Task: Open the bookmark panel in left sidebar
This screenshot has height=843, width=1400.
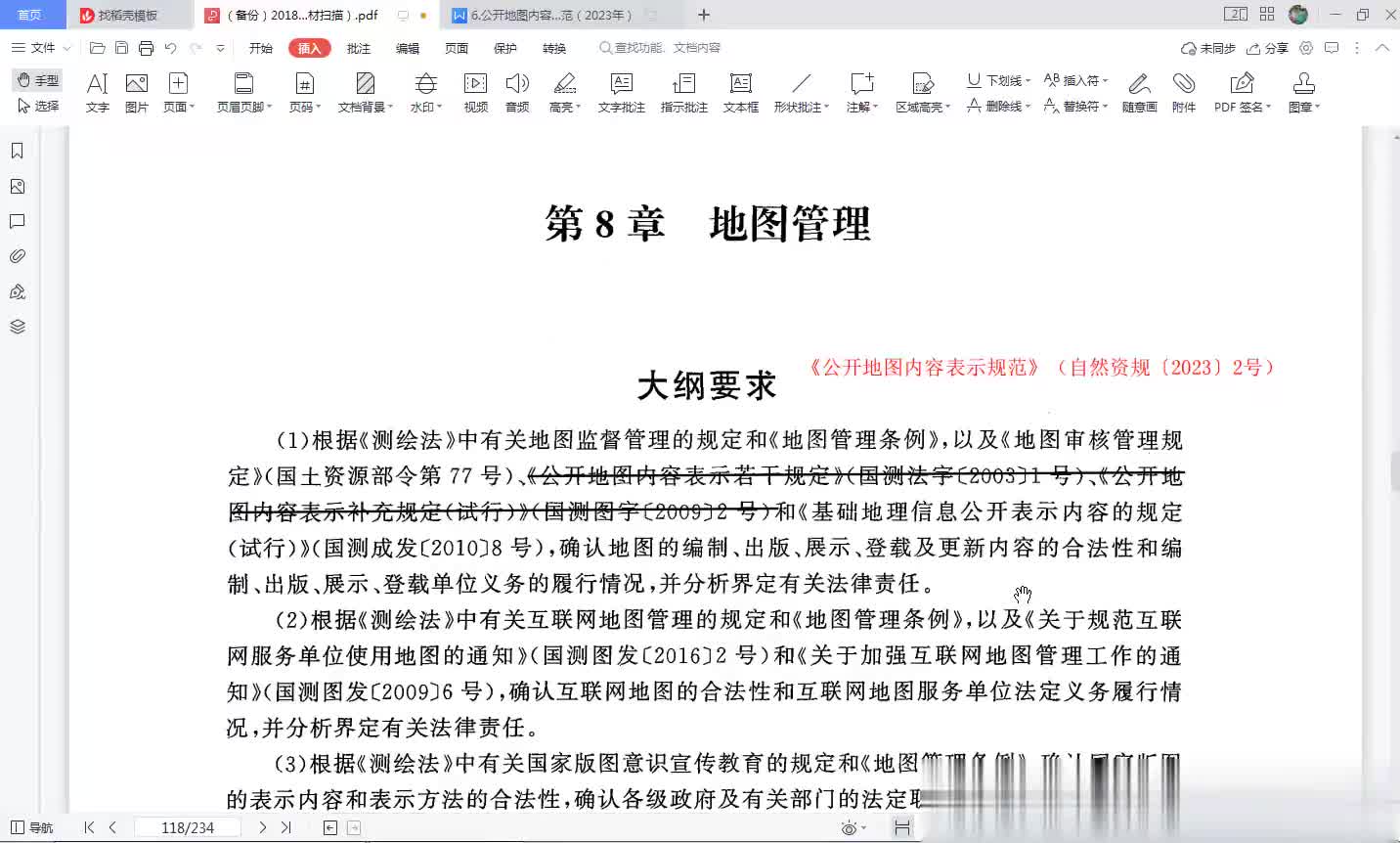Action: point(17,151)
